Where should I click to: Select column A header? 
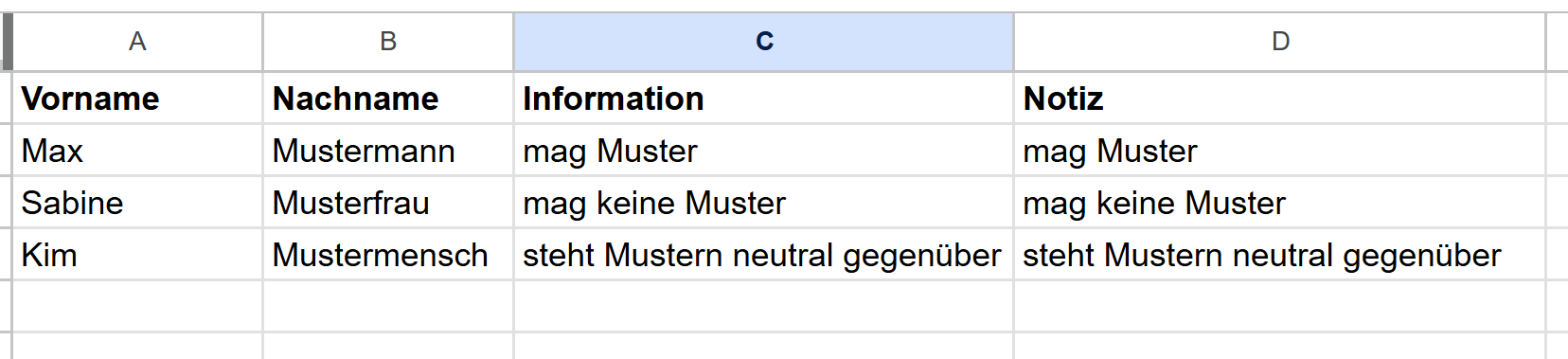pos(137,42)
